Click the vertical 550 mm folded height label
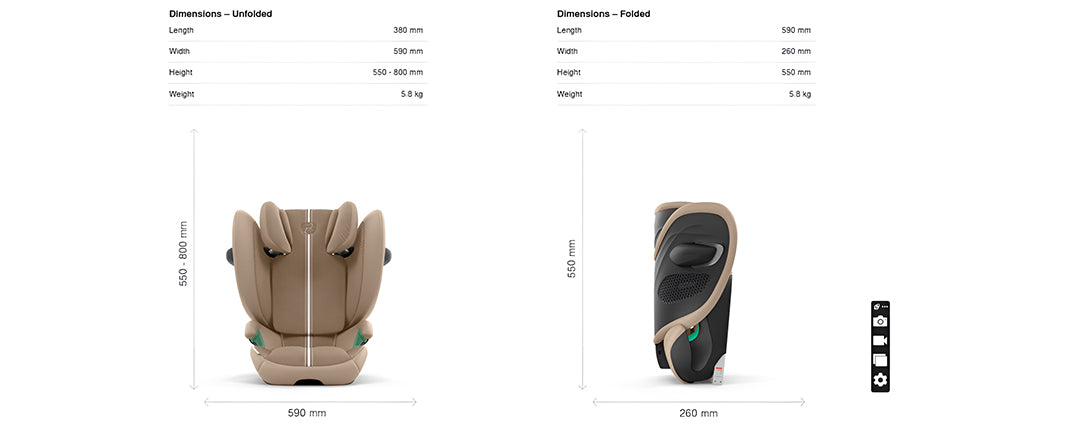Screen dimensions: 1080x436 click(x=572, y=258)
